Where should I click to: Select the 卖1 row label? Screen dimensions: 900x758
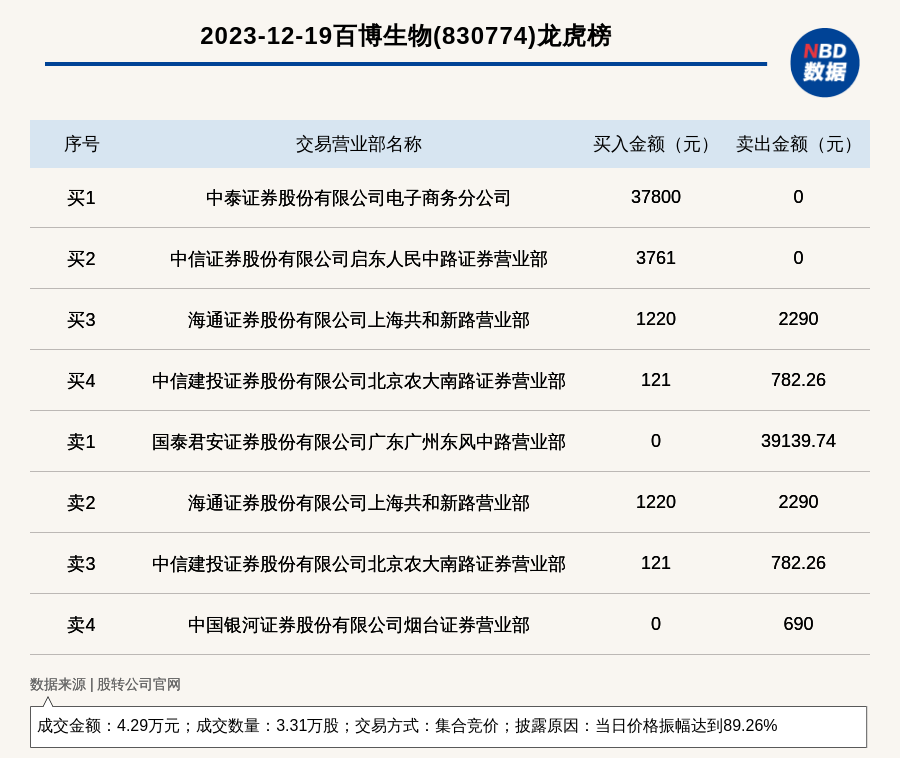click(x=82, y=442)
